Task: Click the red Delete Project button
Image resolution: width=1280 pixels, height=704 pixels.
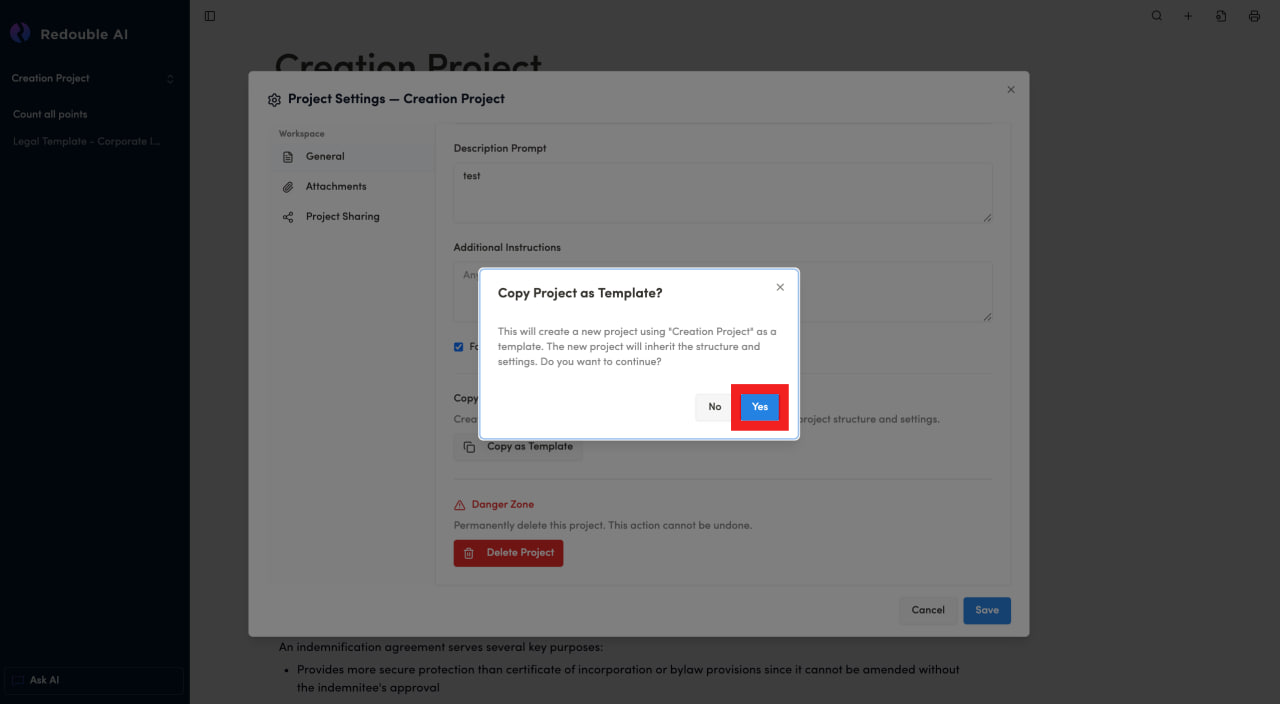Action: [x=508, y=553]
